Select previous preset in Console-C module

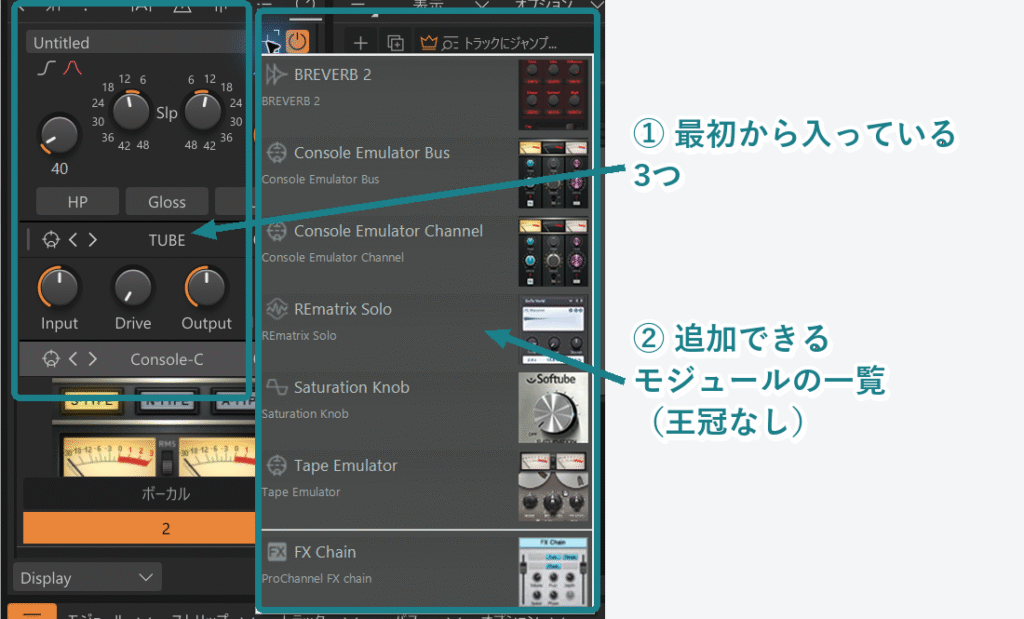click(x=73, y=359)
